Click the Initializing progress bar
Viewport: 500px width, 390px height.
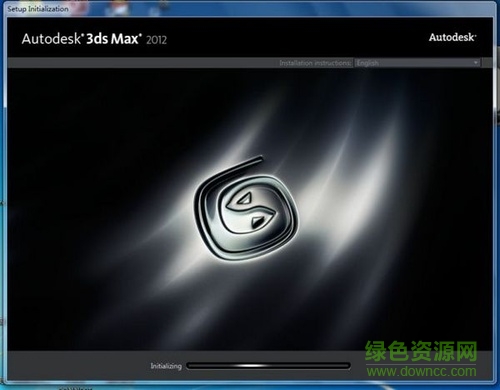click(x=268, y=366)
